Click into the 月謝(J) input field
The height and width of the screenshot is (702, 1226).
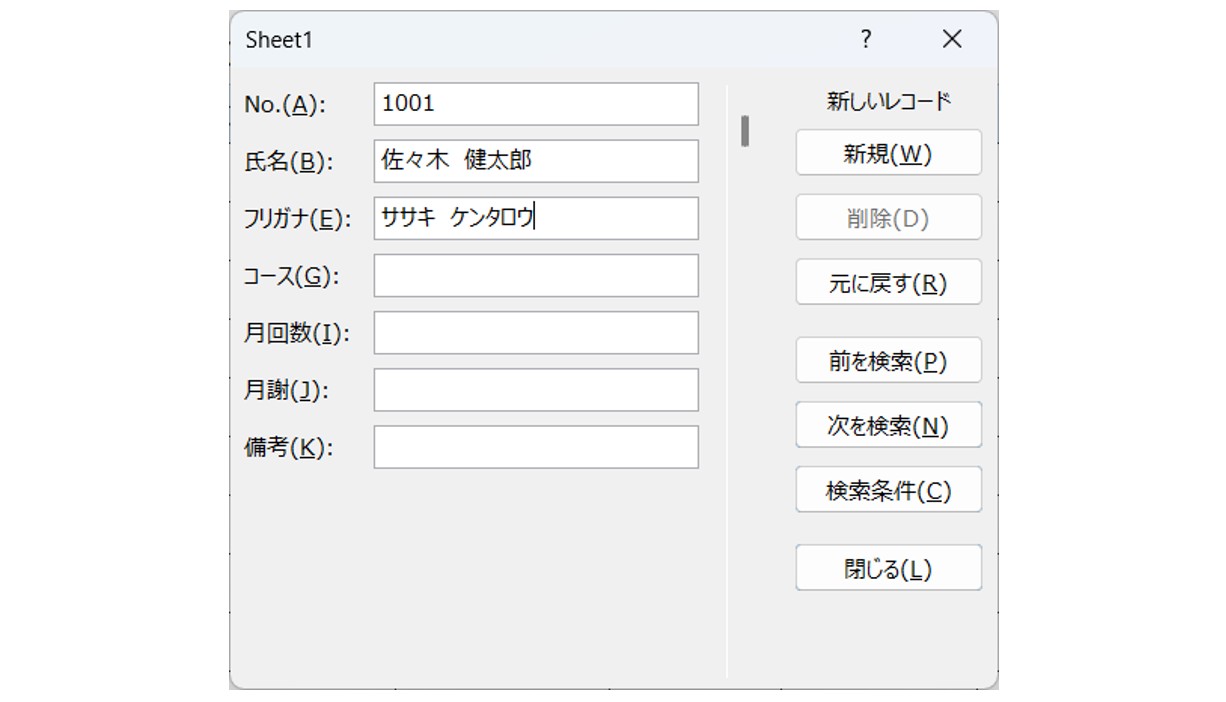tap(536, 390)
